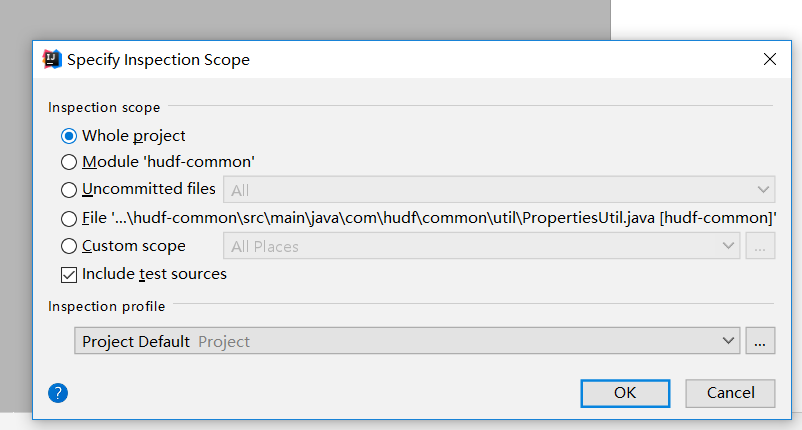Open help via the blue question mark icon

click(x=58, y=393)
